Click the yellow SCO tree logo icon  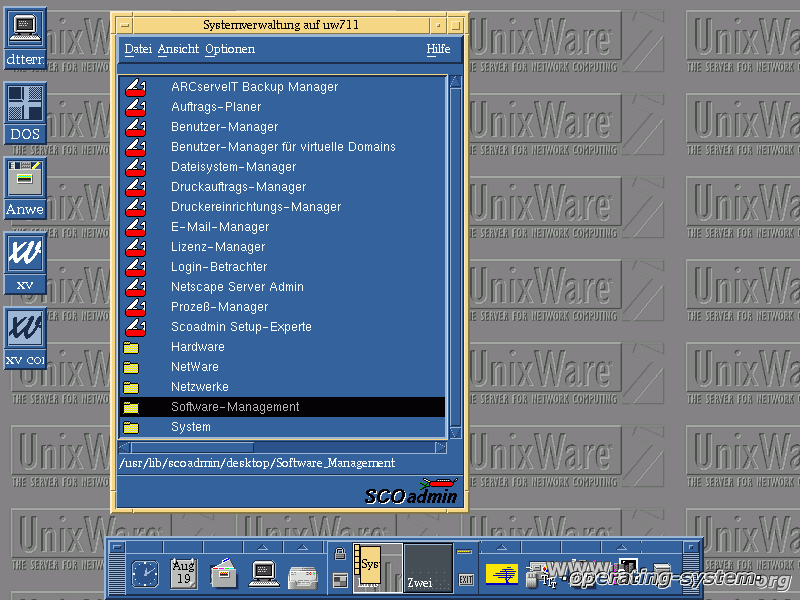point(502,573)
